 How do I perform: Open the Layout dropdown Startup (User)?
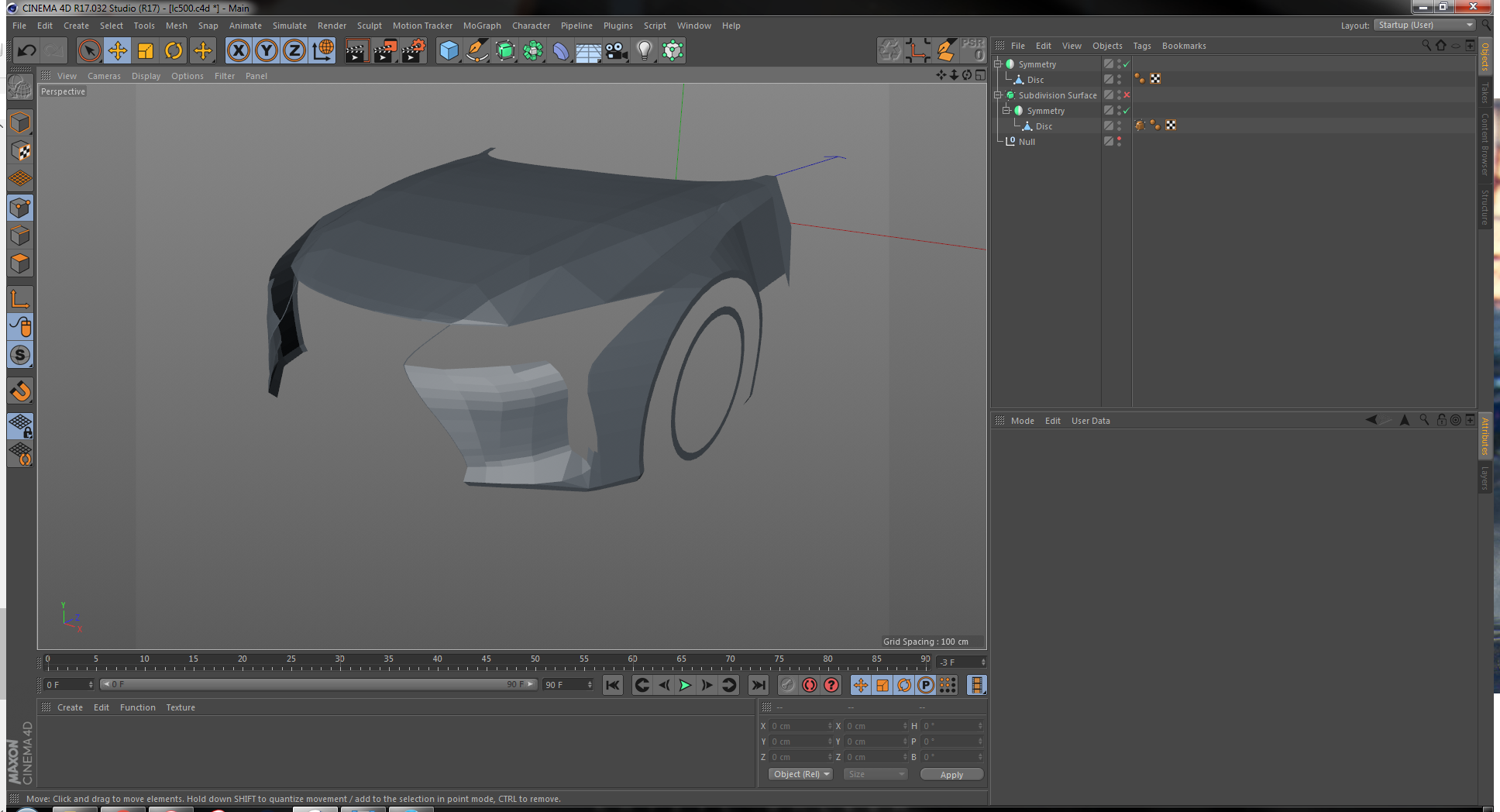tap(1425, 25)
